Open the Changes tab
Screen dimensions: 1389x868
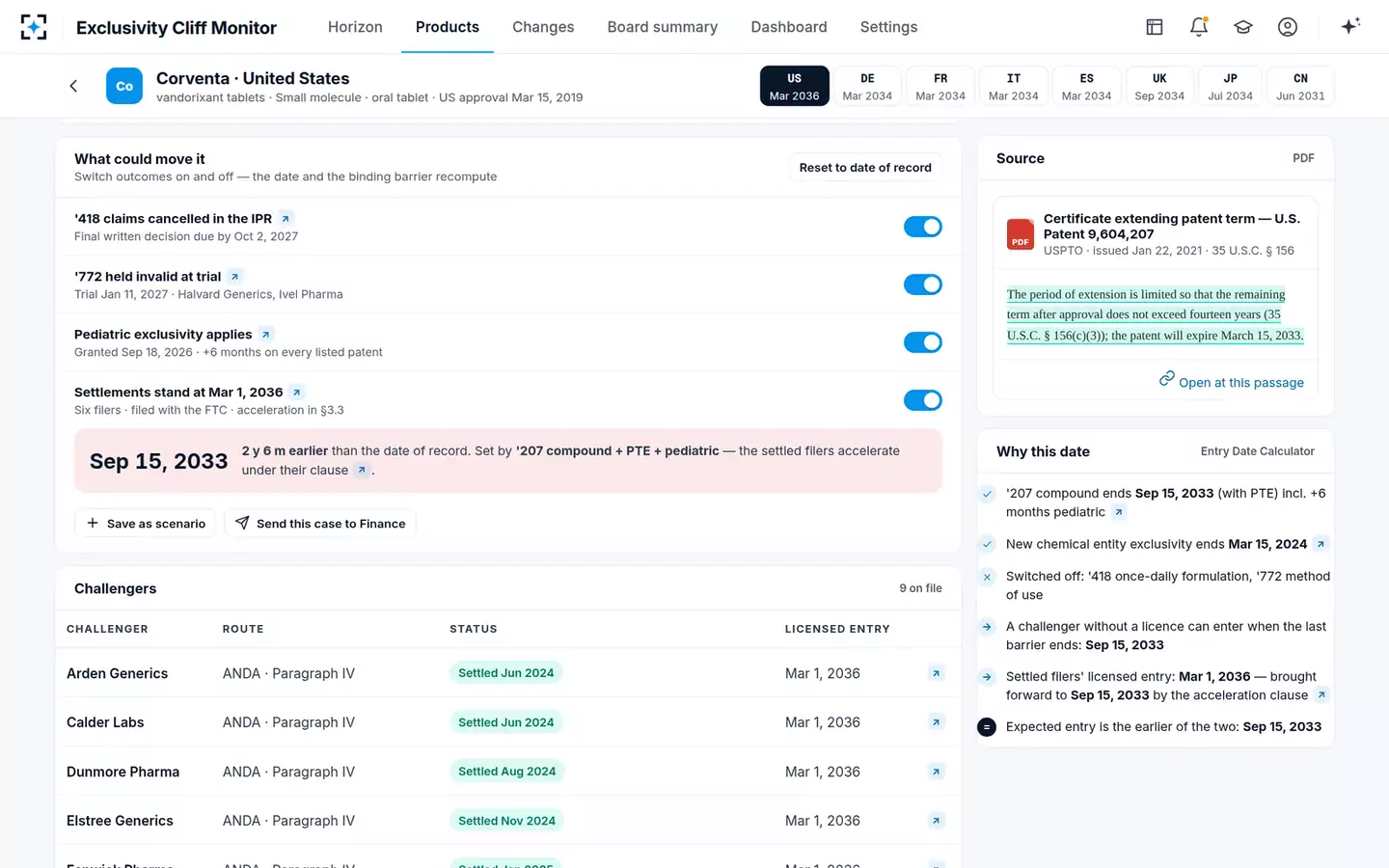coord(543,27)
